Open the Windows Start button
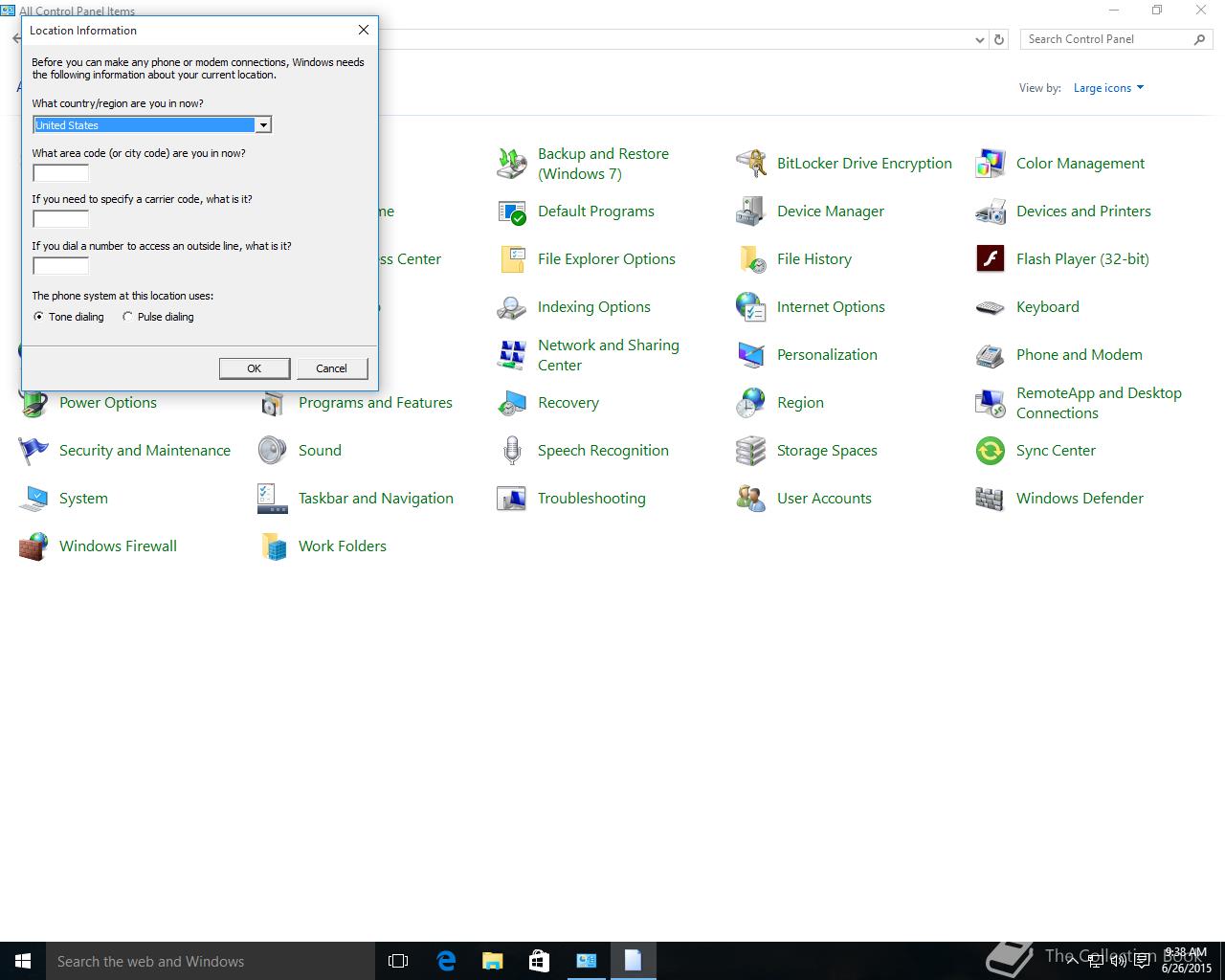Image resolution: width=1225 pixels, height=980 pixels. (23, 961)
